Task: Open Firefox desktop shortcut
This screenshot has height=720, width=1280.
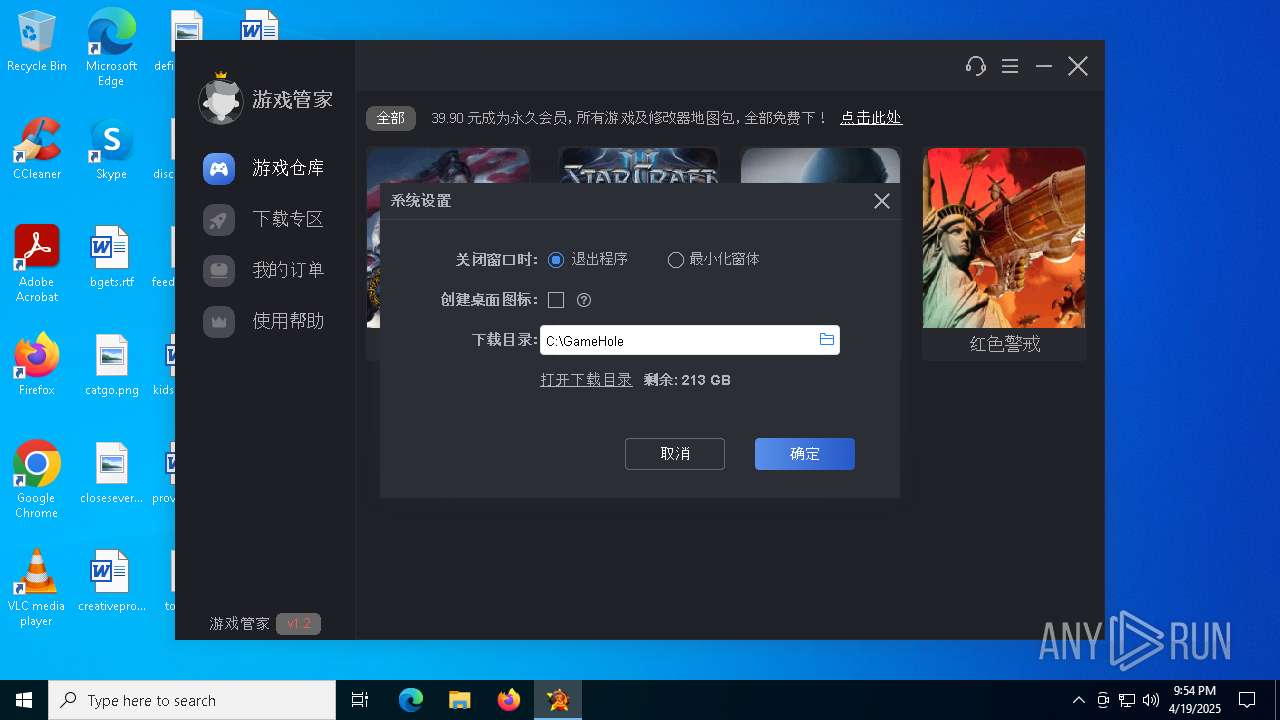Action: [x=37, y=365]
